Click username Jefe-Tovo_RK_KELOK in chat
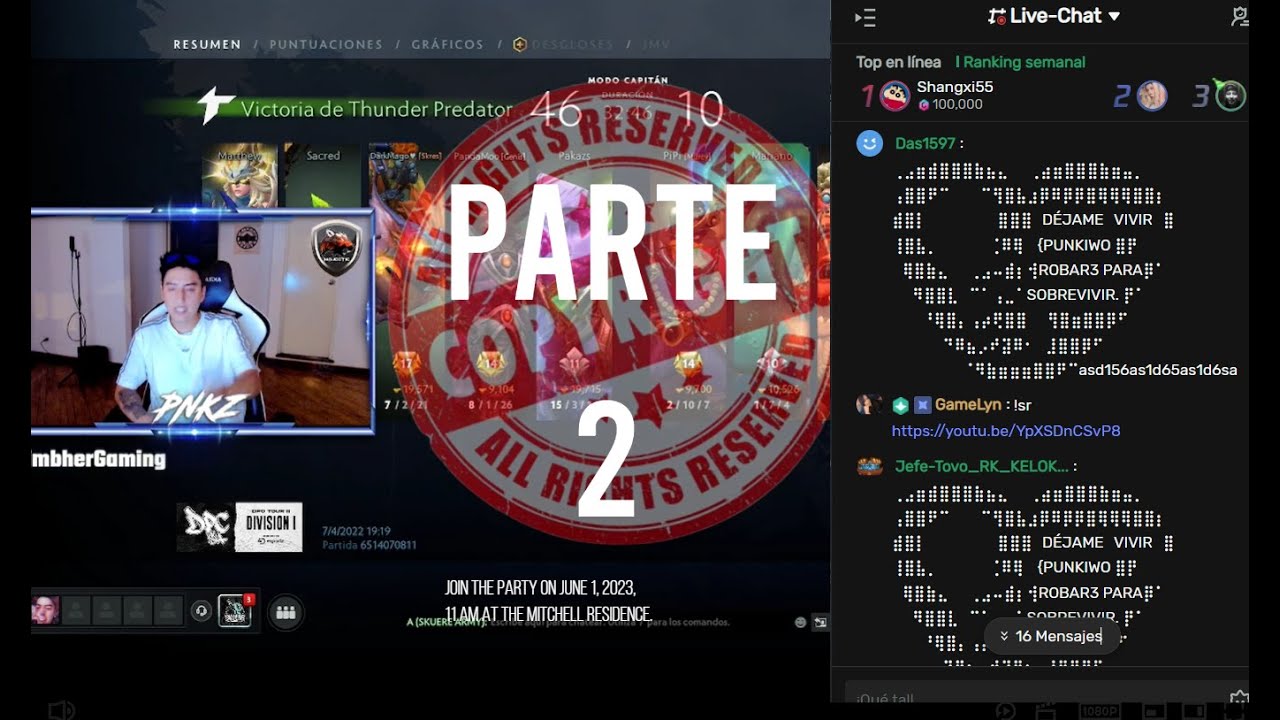This screenshot has height=720, width=1280. (x=982, y=467)
